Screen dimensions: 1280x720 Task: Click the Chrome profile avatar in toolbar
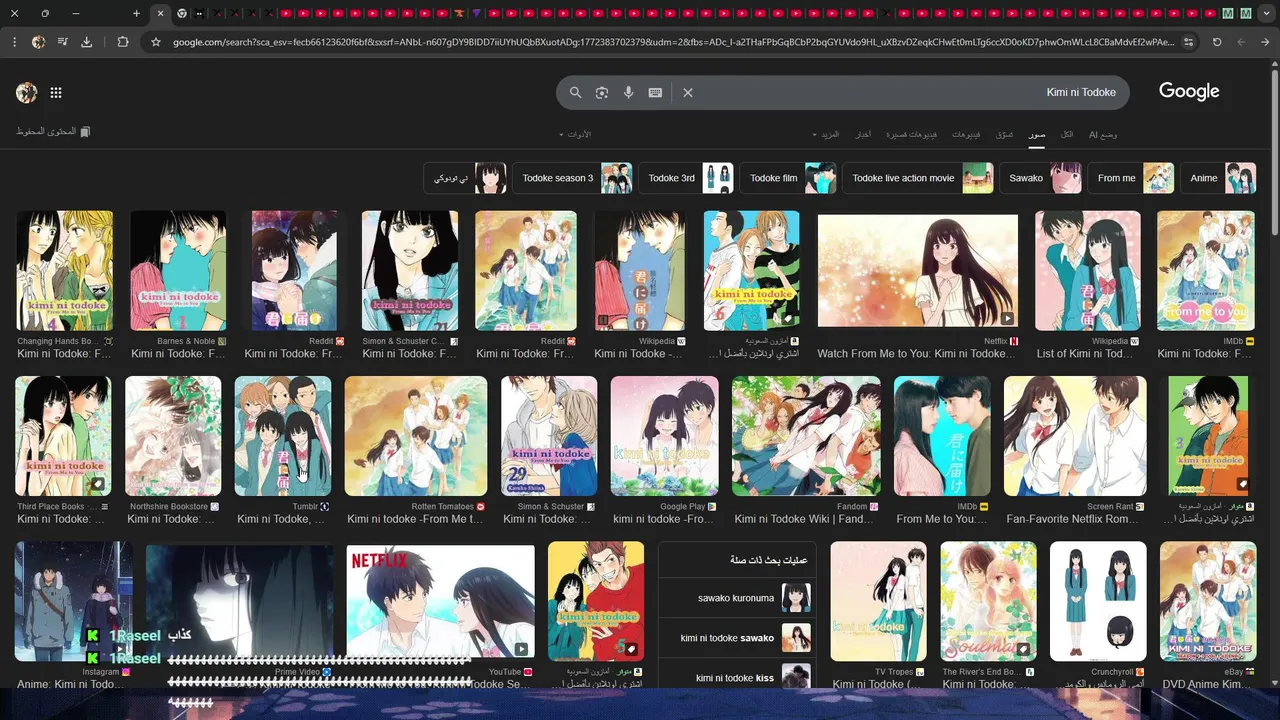coord(38,42)
